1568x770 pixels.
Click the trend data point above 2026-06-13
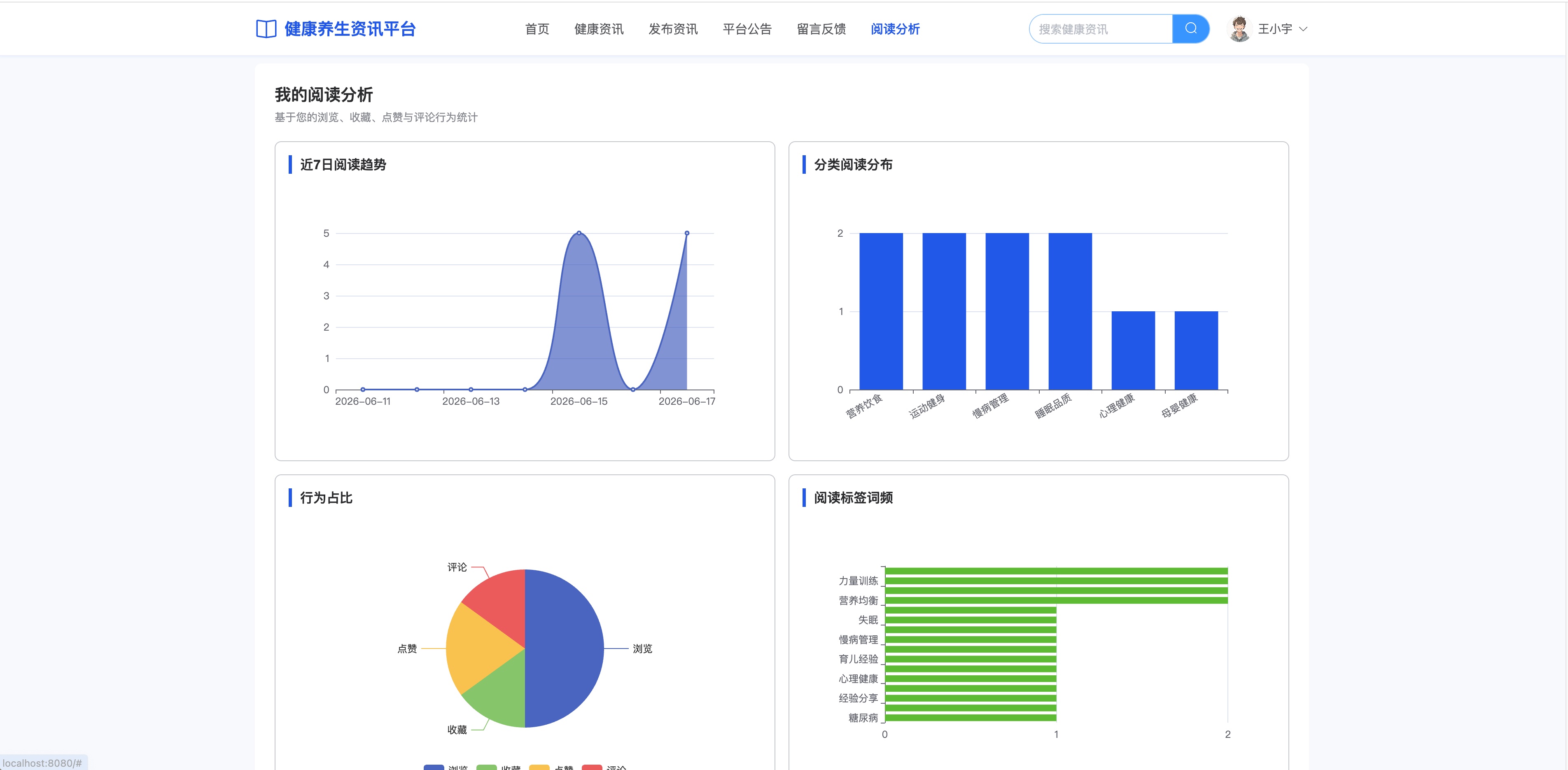coord(471,390)
